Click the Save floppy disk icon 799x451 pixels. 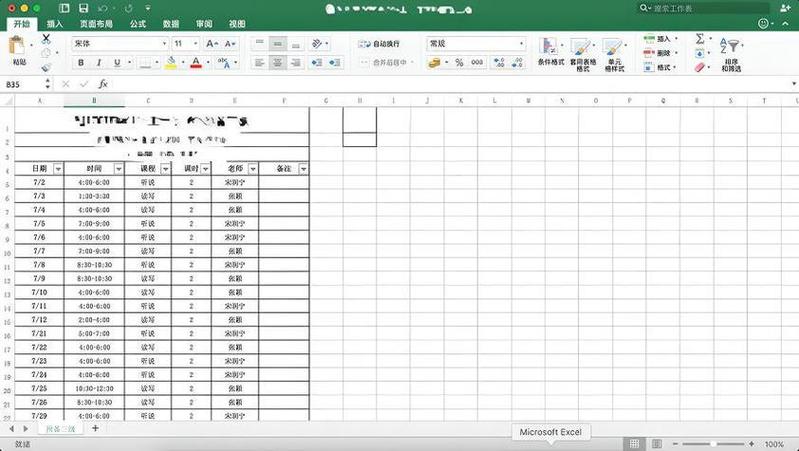84,8
